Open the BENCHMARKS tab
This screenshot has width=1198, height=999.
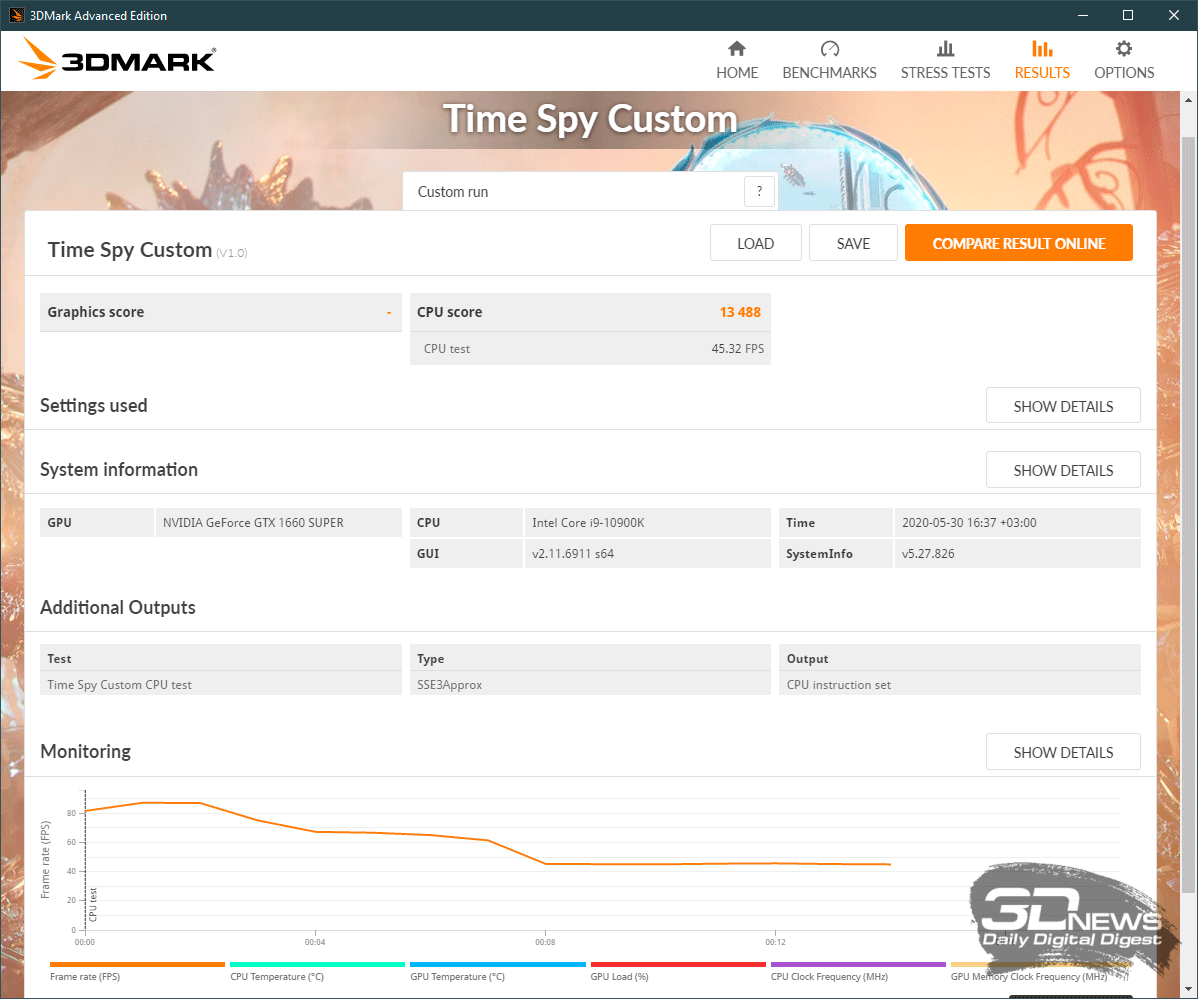[830, 60]
